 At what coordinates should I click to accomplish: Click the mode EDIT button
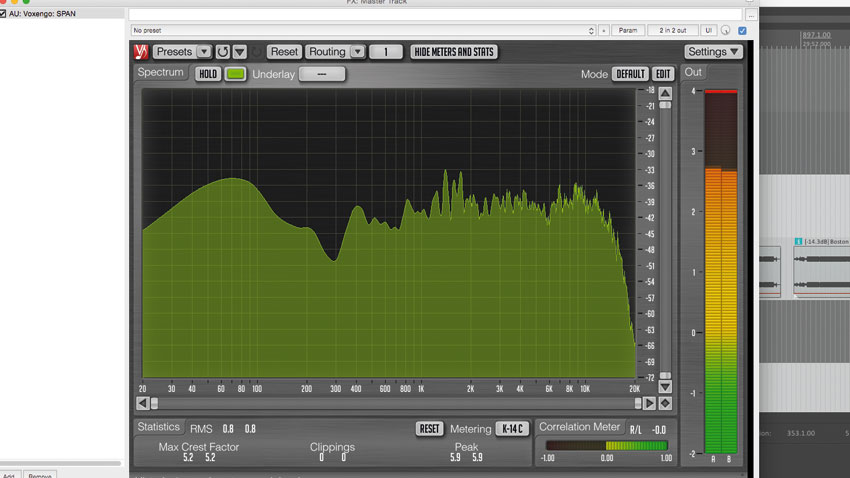coord(663,74)
